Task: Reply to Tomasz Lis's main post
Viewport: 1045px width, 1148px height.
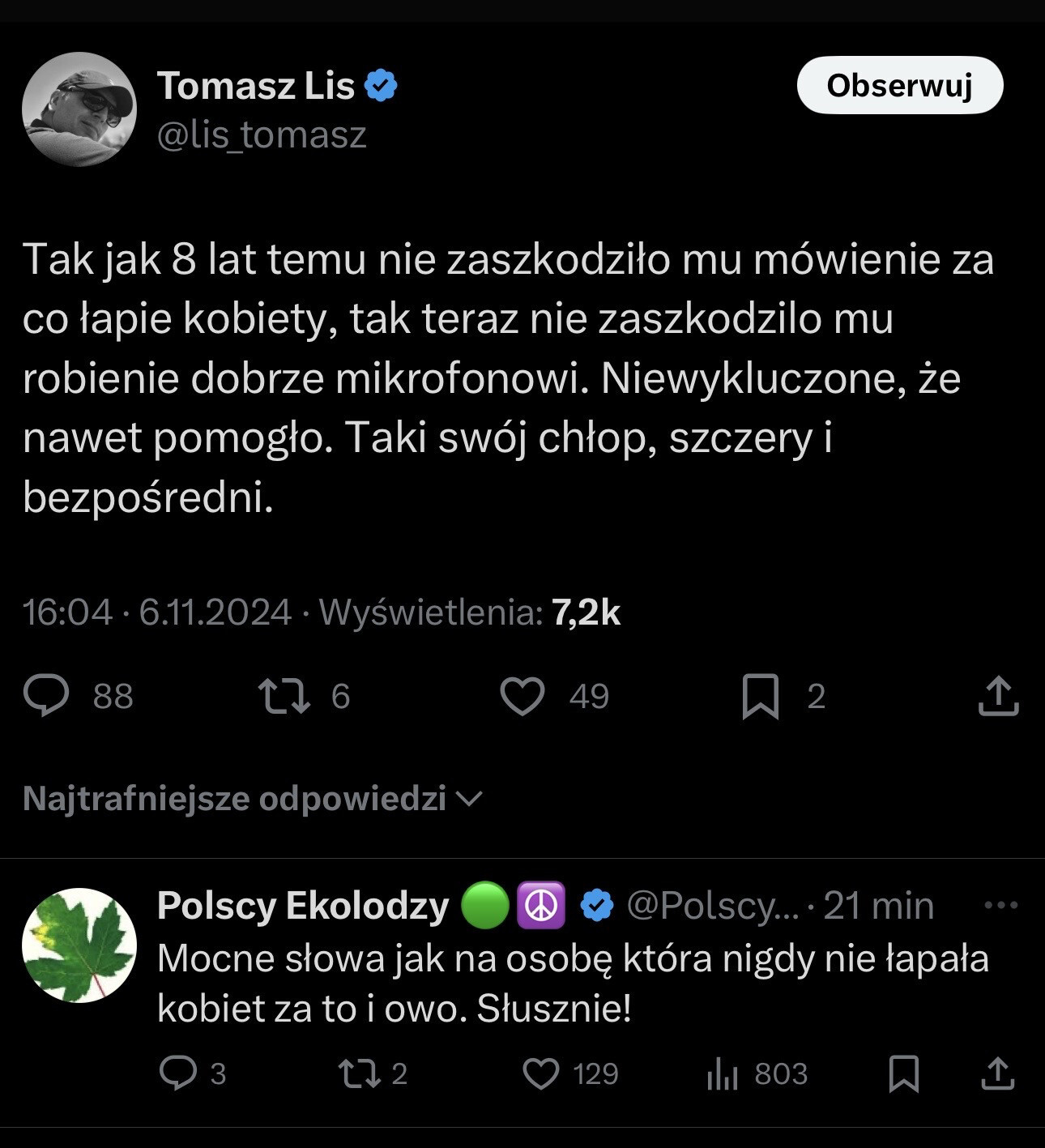Action: 47,696
